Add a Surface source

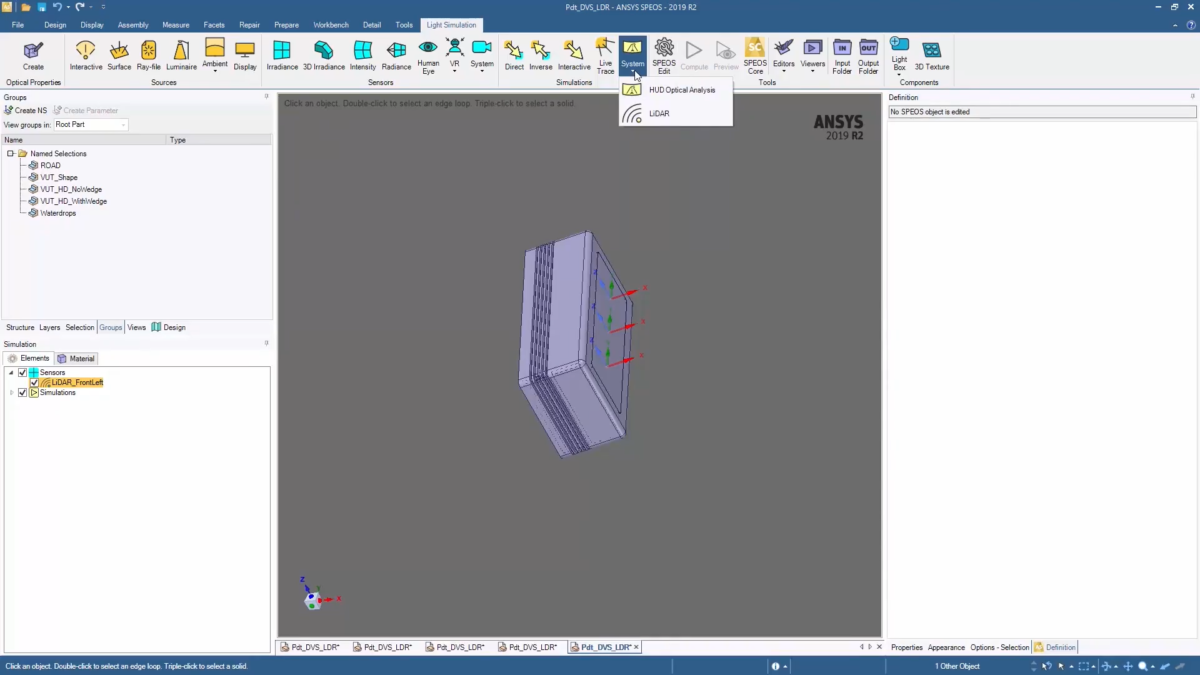(119, 55)
